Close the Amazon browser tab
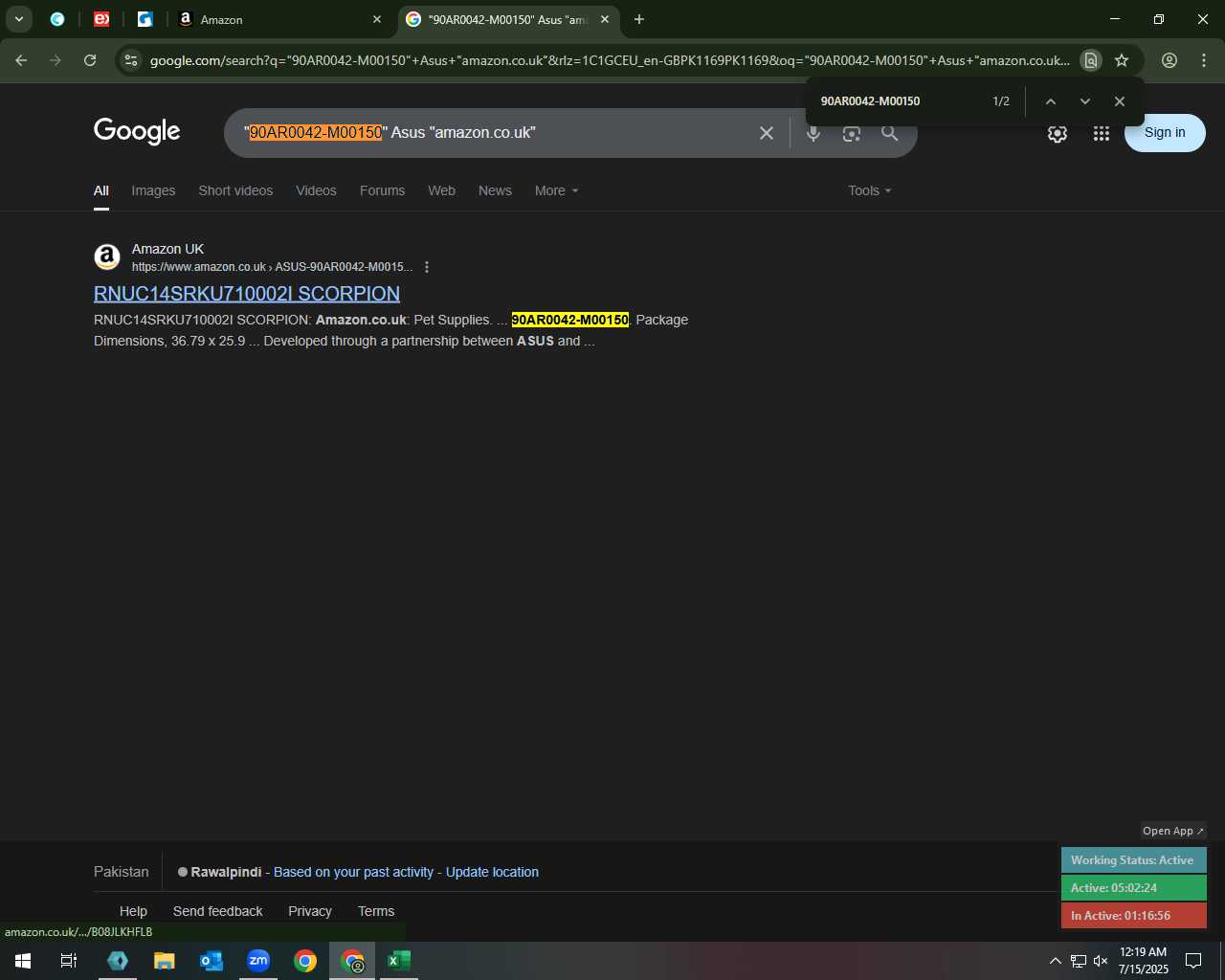Image resolution: width=1225 pixels, height=980 pixels. (377, 19)
